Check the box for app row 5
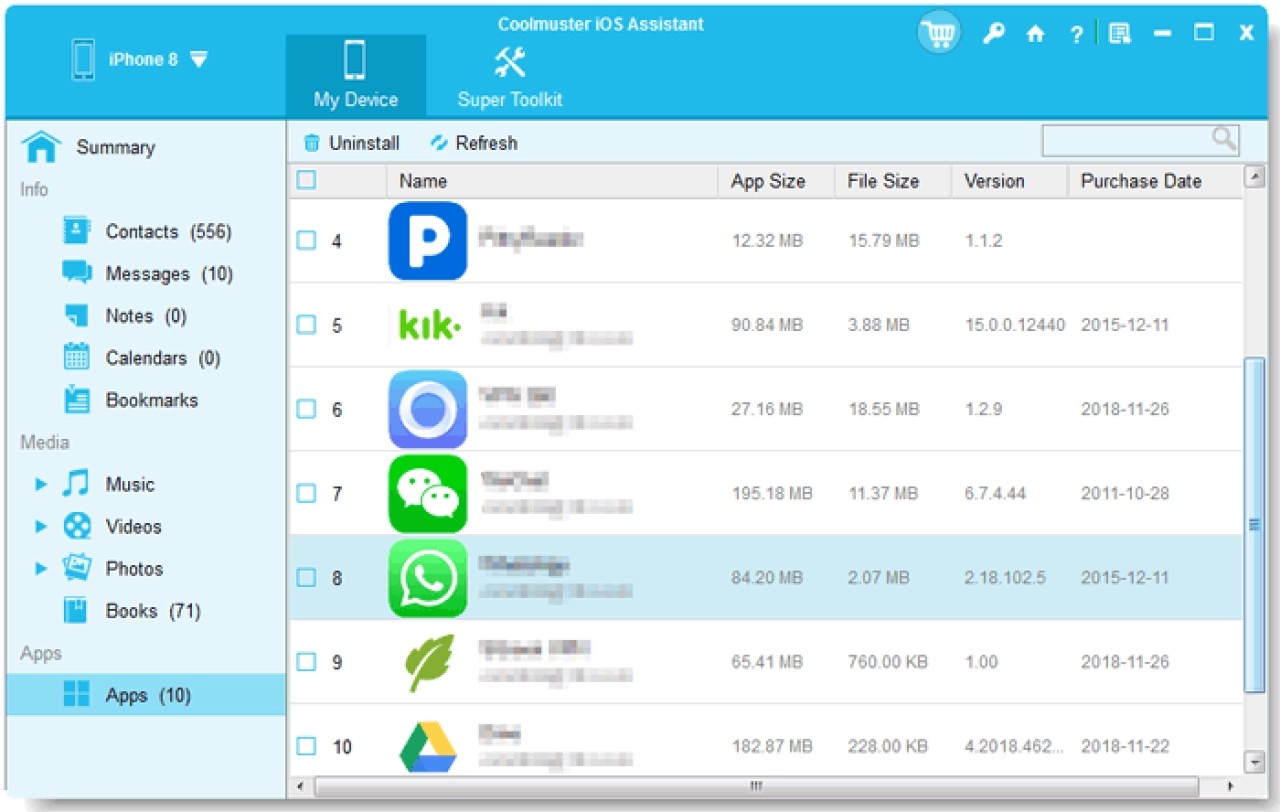This screenshot has width=1280, height=812. pos(307,325)
